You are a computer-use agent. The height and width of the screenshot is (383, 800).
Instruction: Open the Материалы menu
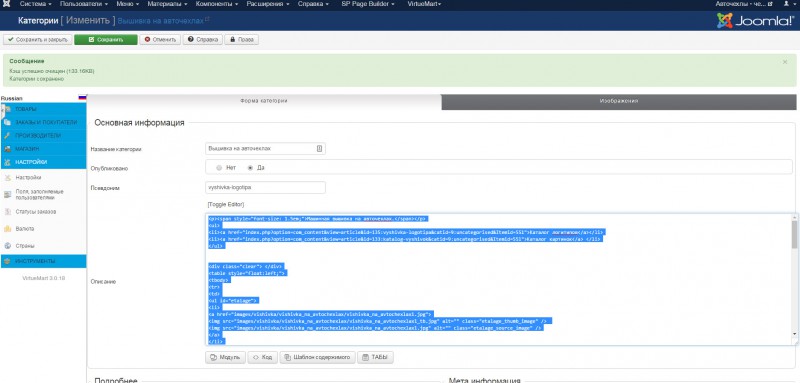[167, 4]
